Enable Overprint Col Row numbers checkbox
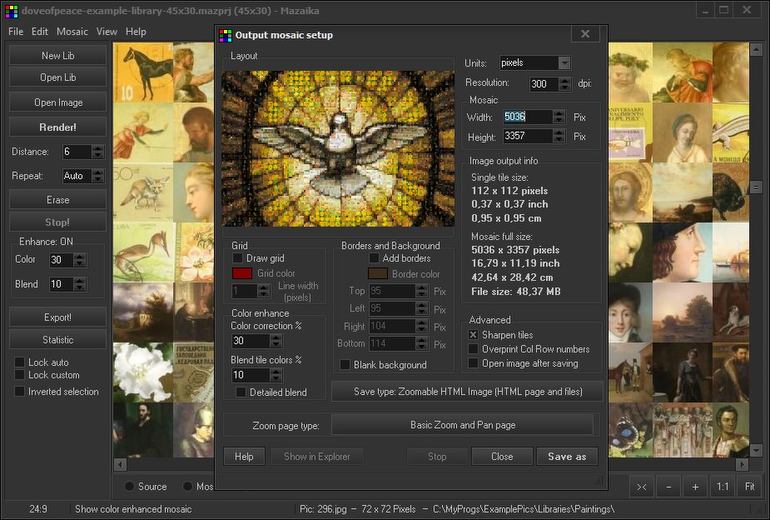The image size is (770, 520). 473,349
